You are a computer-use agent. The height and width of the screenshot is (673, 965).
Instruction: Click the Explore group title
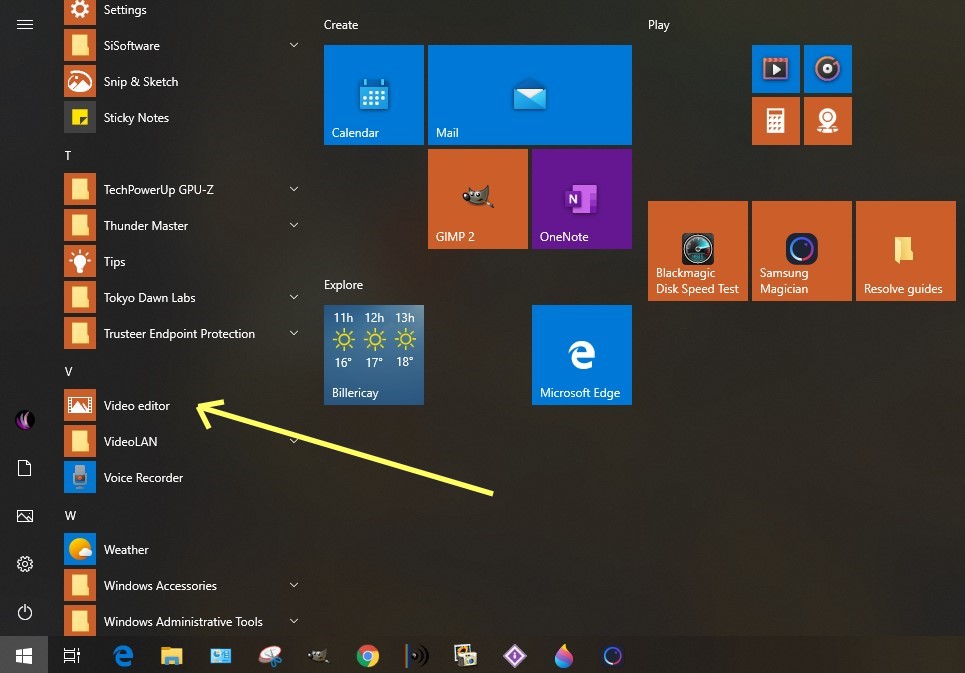(x=343, y=285)
